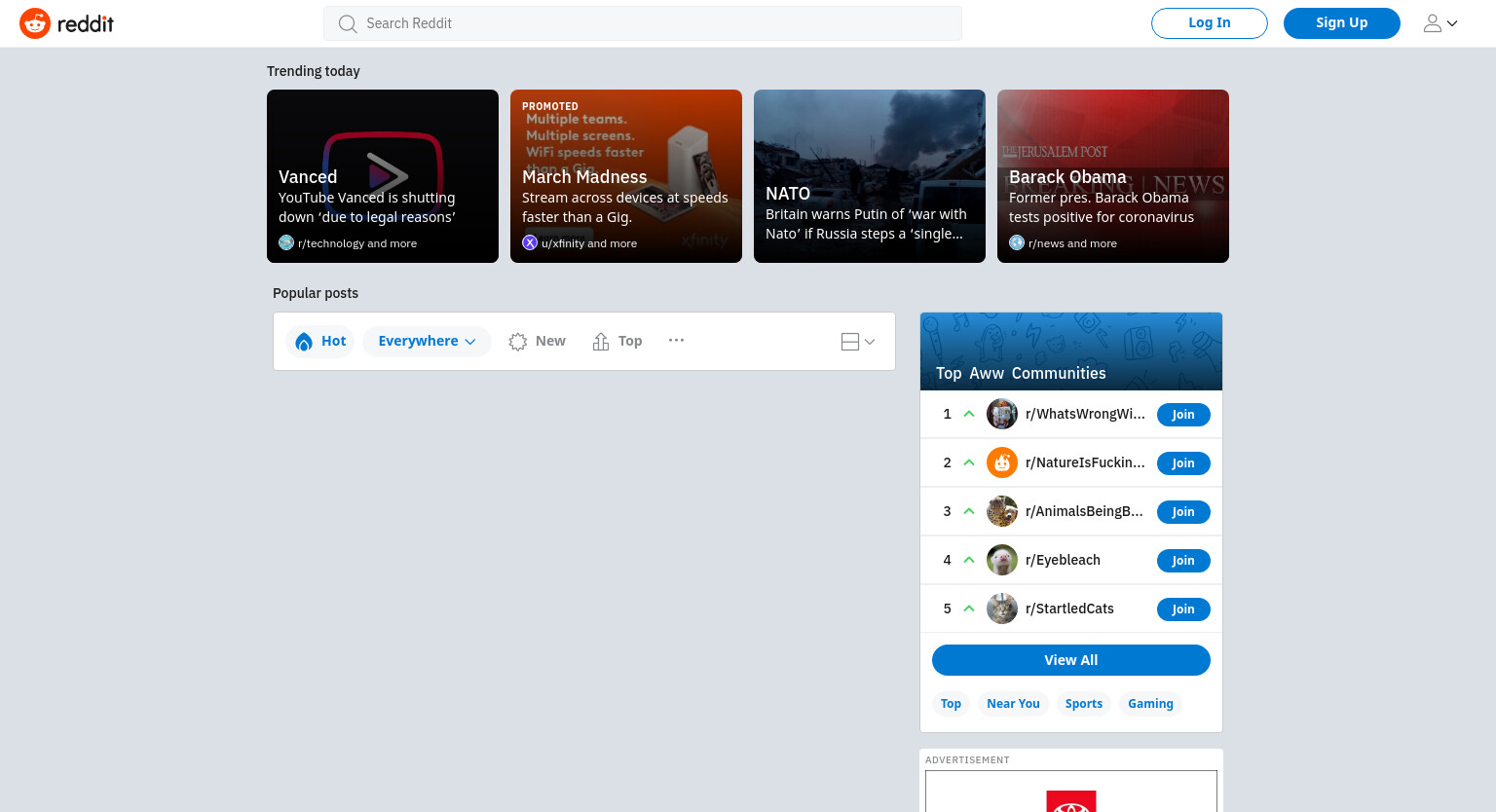This screenshot has height=812, width=1496.
Task: Join the r/WhatsWrongWi... community
Action: (1183, 415)
